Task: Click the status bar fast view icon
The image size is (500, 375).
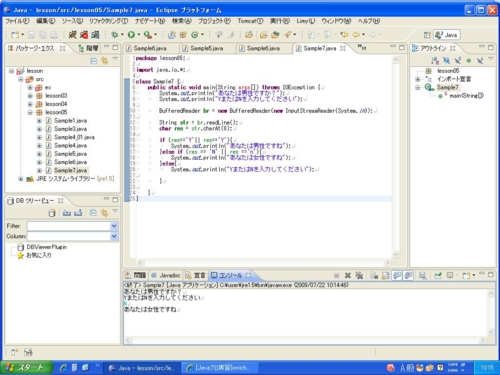Action: pos(15,352)
